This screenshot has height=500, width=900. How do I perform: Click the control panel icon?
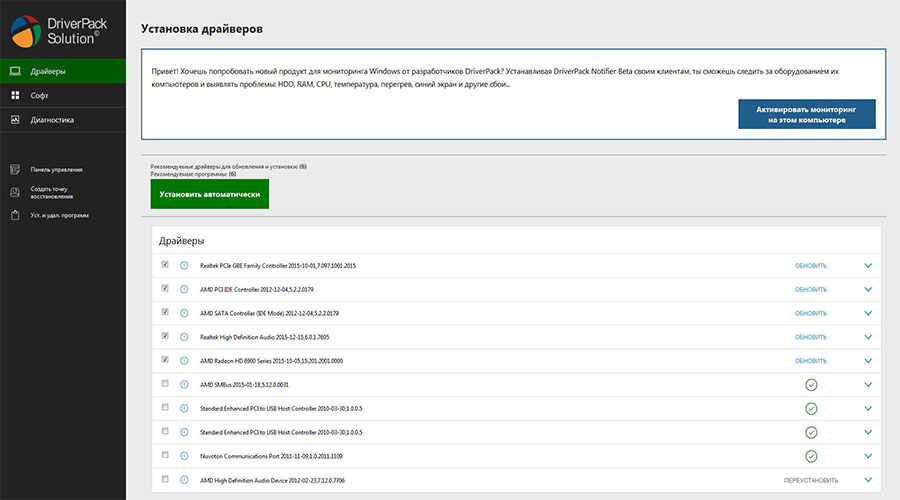[x=15, y=169]
